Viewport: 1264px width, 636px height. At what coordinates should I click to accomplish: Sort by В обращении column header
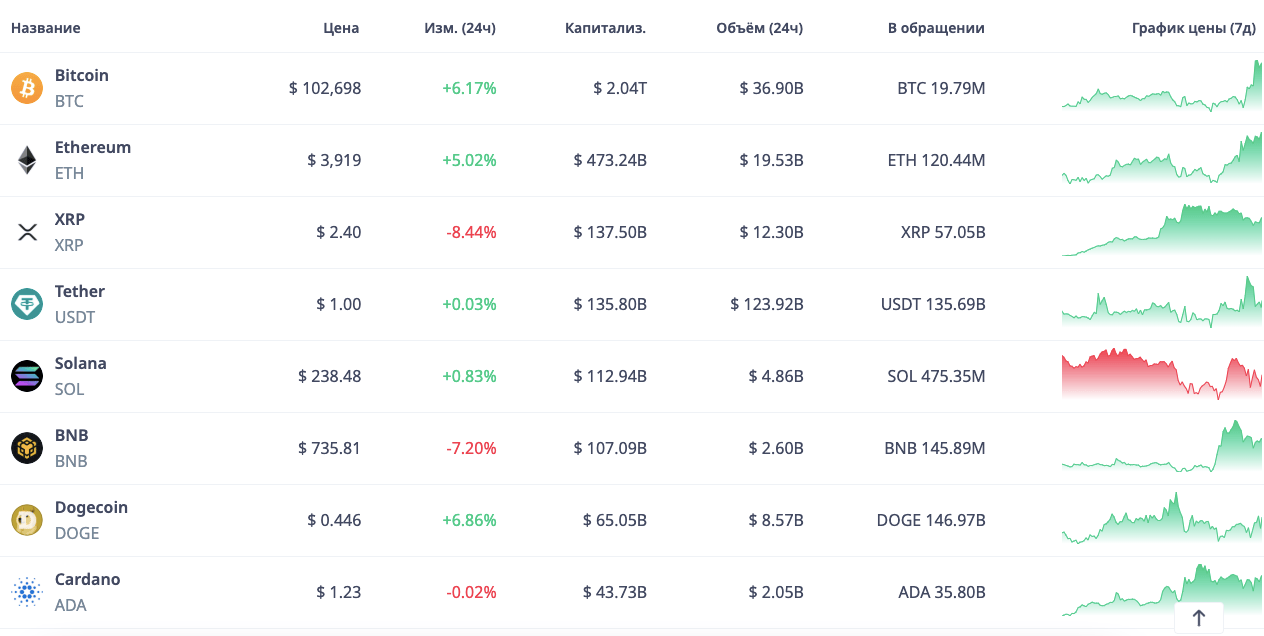[x=936, y=28]
